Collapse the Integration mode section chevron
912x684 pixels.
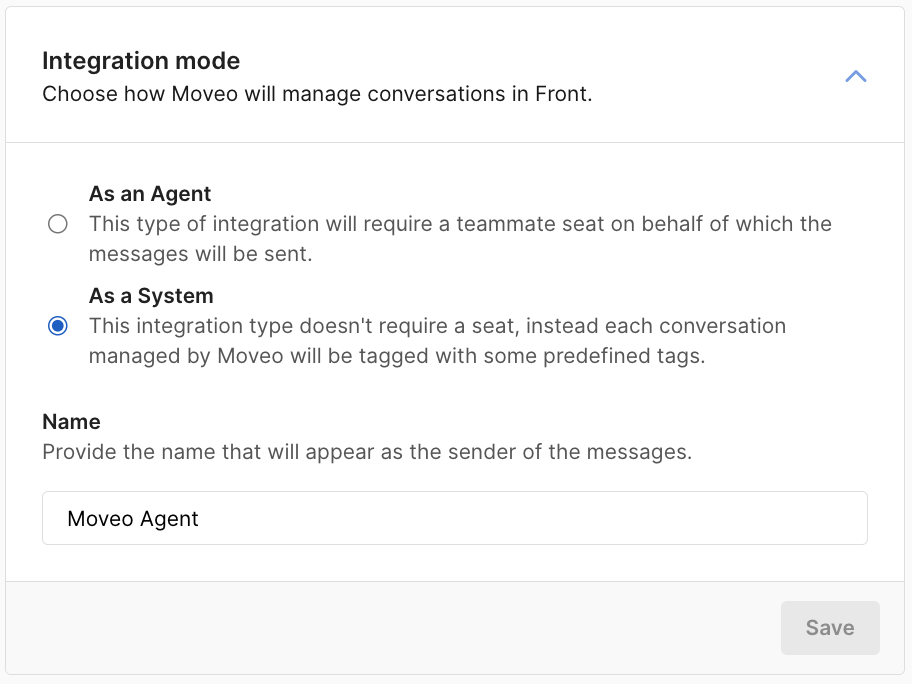(855, 76)
